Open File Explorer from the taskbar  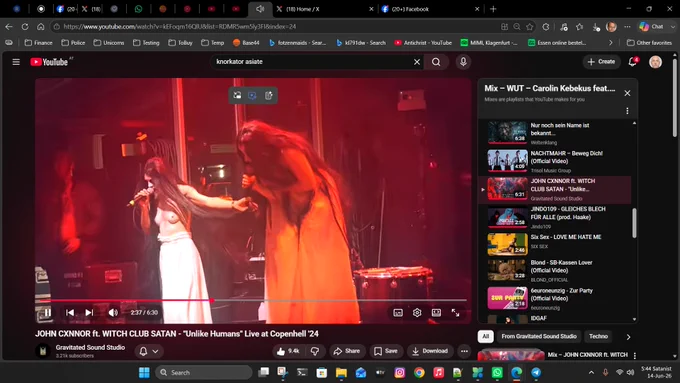pyautogui.click(x=341, y=373)
